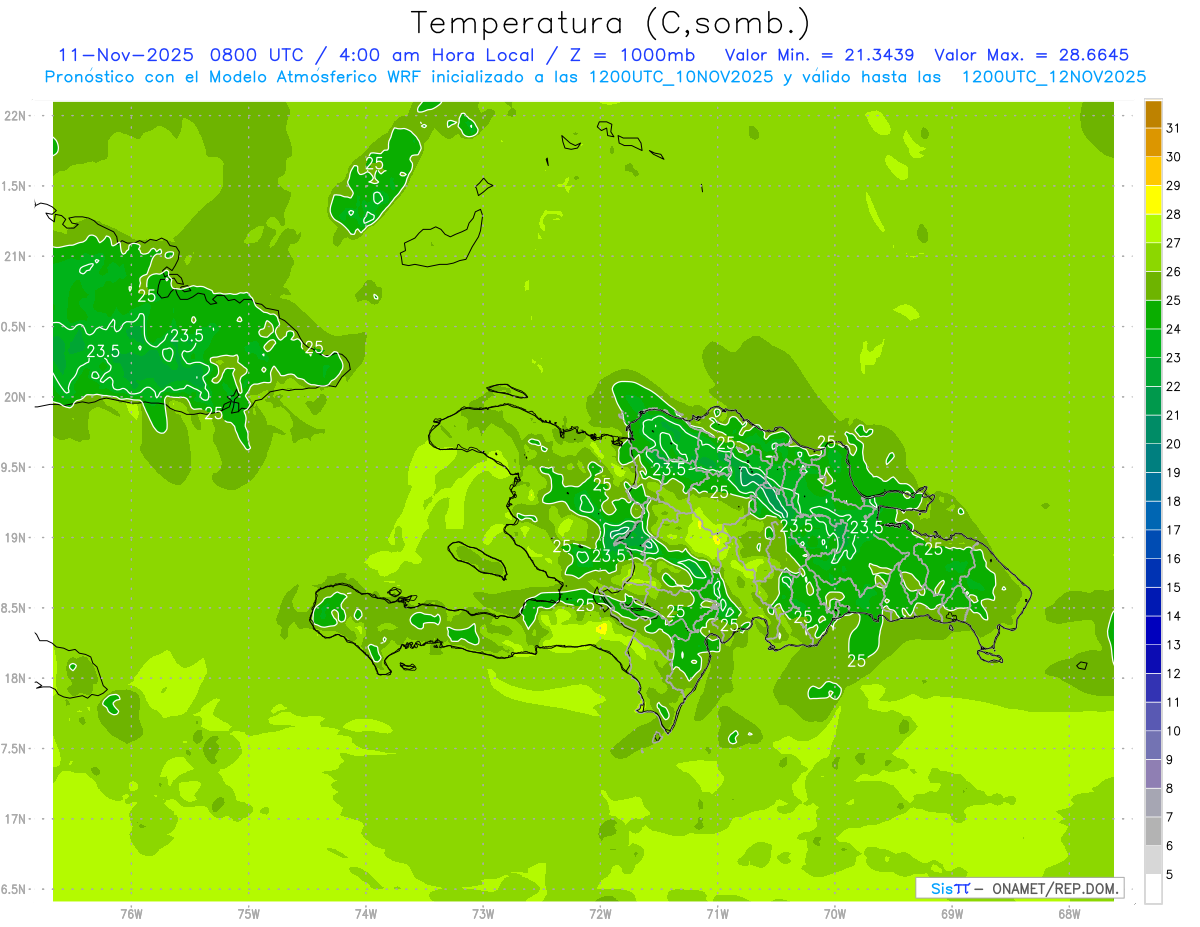Click the 72W longitude axis label
The height and width of the screenshot is (927, 1200).
[600, 913]
